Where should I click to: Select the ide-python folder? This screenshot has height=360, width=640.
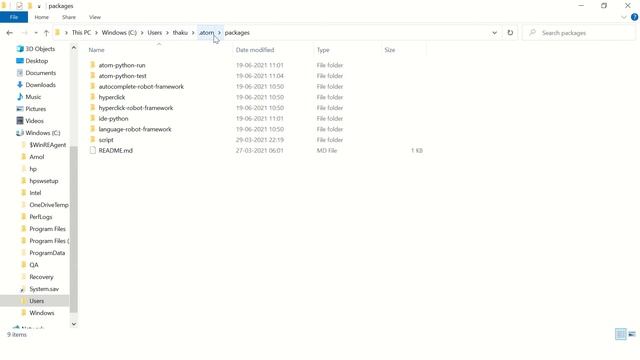(113, 118)
